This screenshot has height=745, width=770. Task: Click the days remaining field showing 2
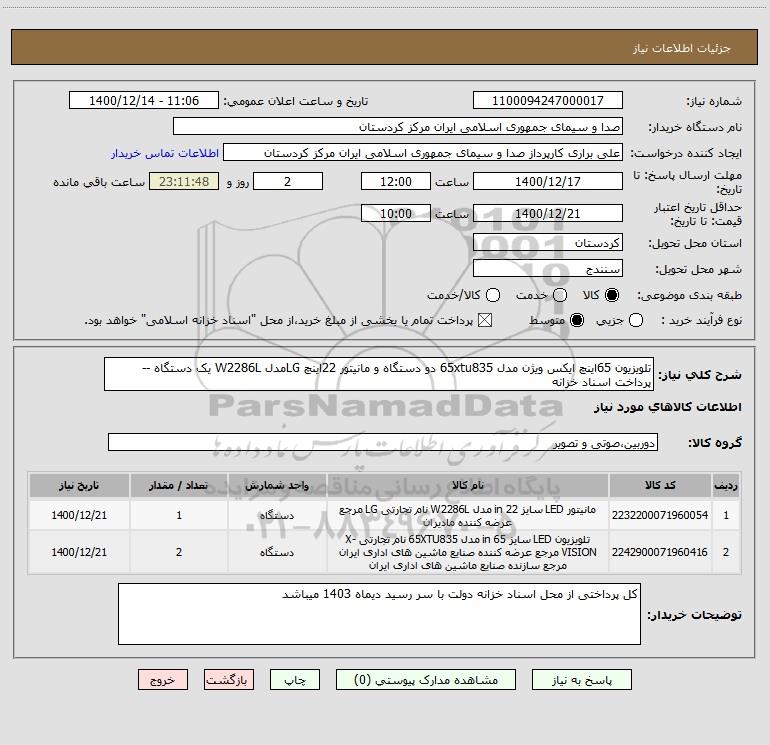(288, 181)
